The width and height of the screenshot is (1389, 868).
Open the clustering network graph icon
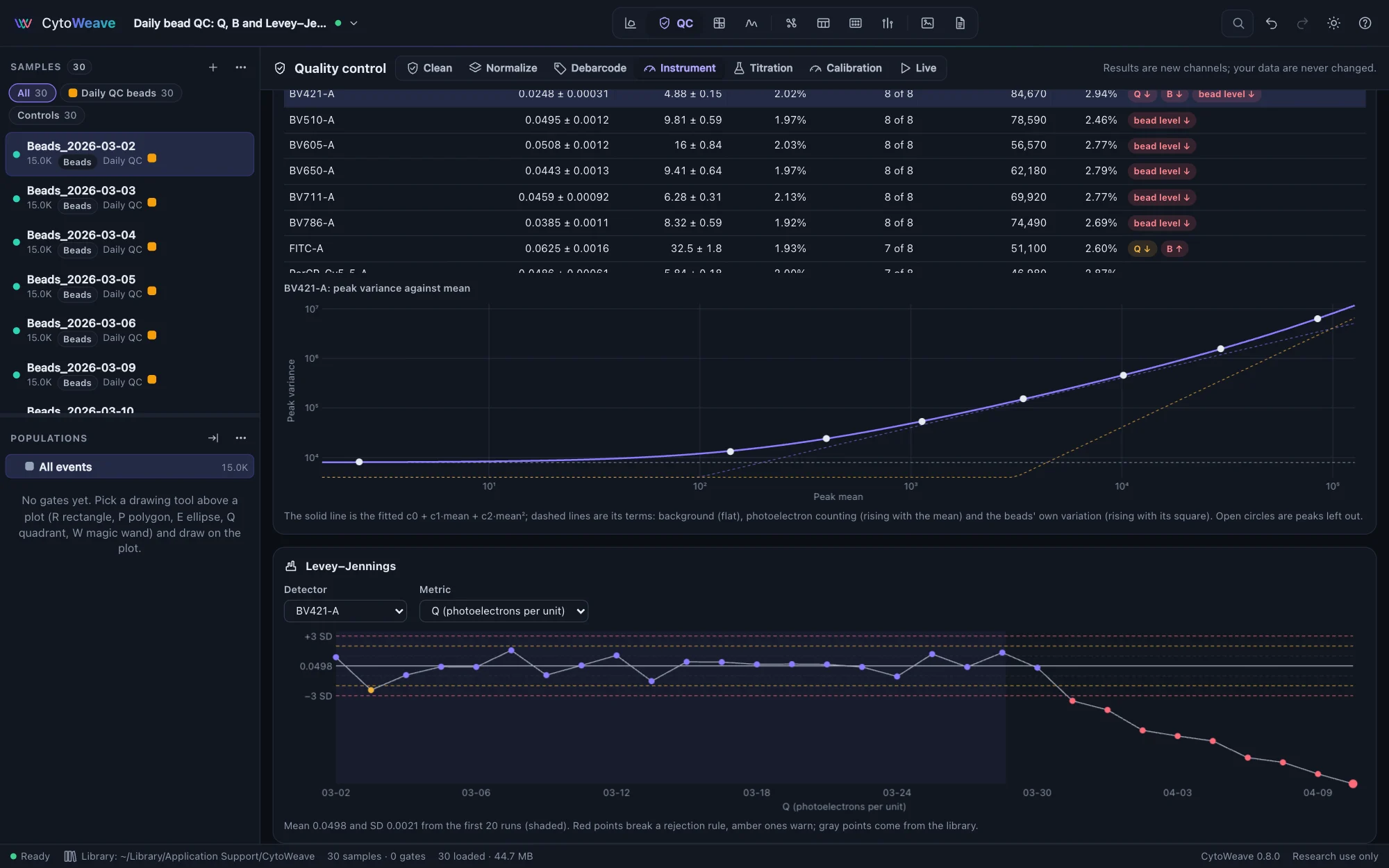[791, 23]
